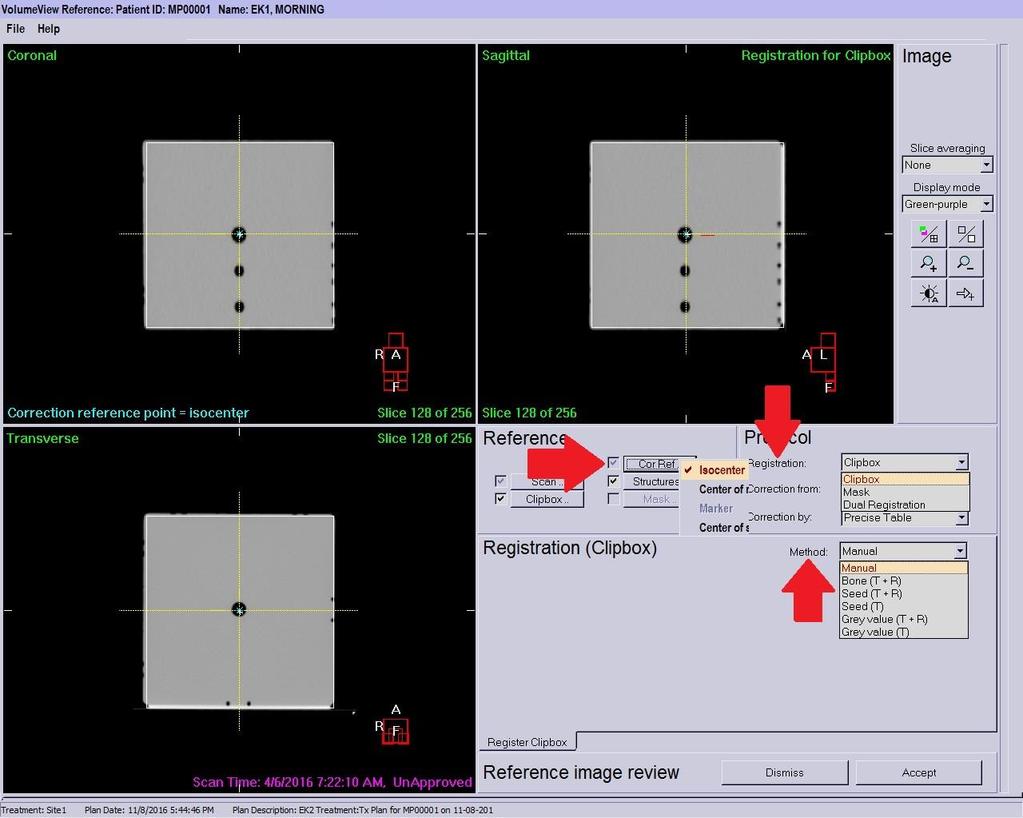Screen dimensions: 1023x818
Task: Click the zoom out magnifier icon
Action: point(966,264)
